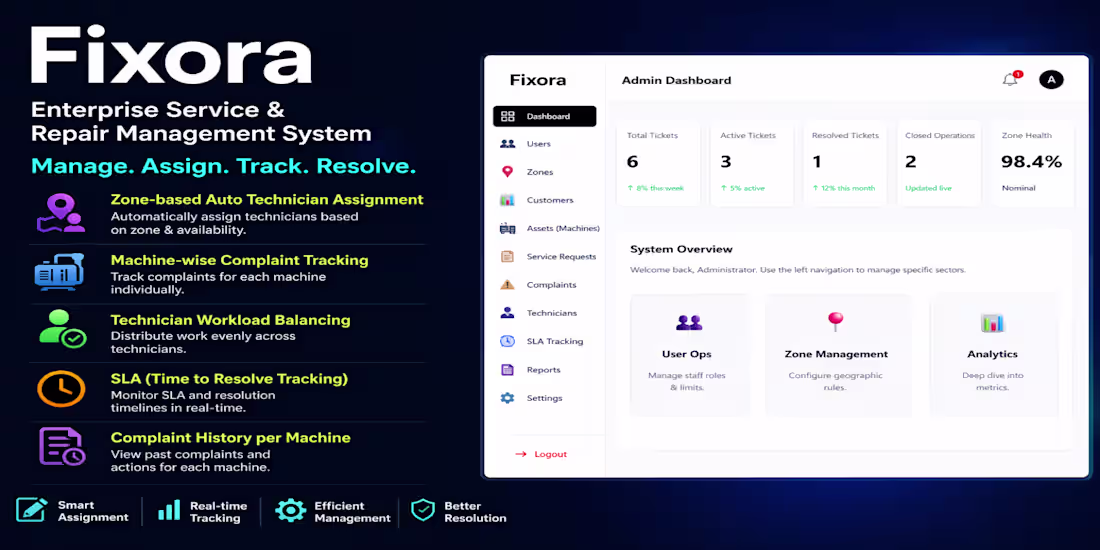This screenshot has width=1100, height=550.
Task: Click the orange SLA clock icon
Action: tap(61, 388)
